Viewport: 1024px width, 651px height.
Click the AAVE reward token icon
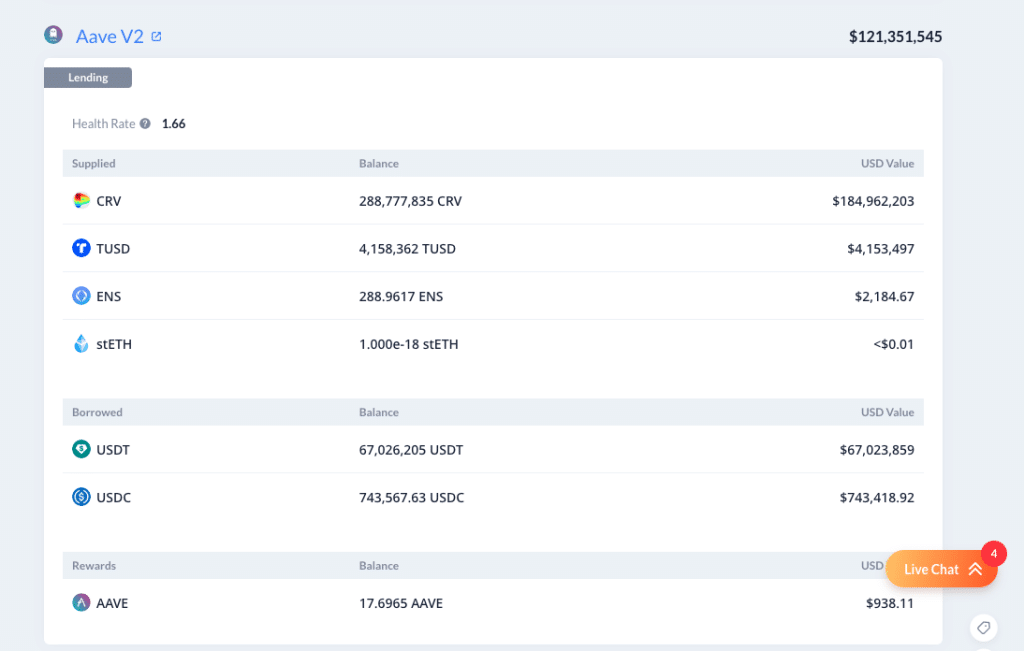point(81,603)
